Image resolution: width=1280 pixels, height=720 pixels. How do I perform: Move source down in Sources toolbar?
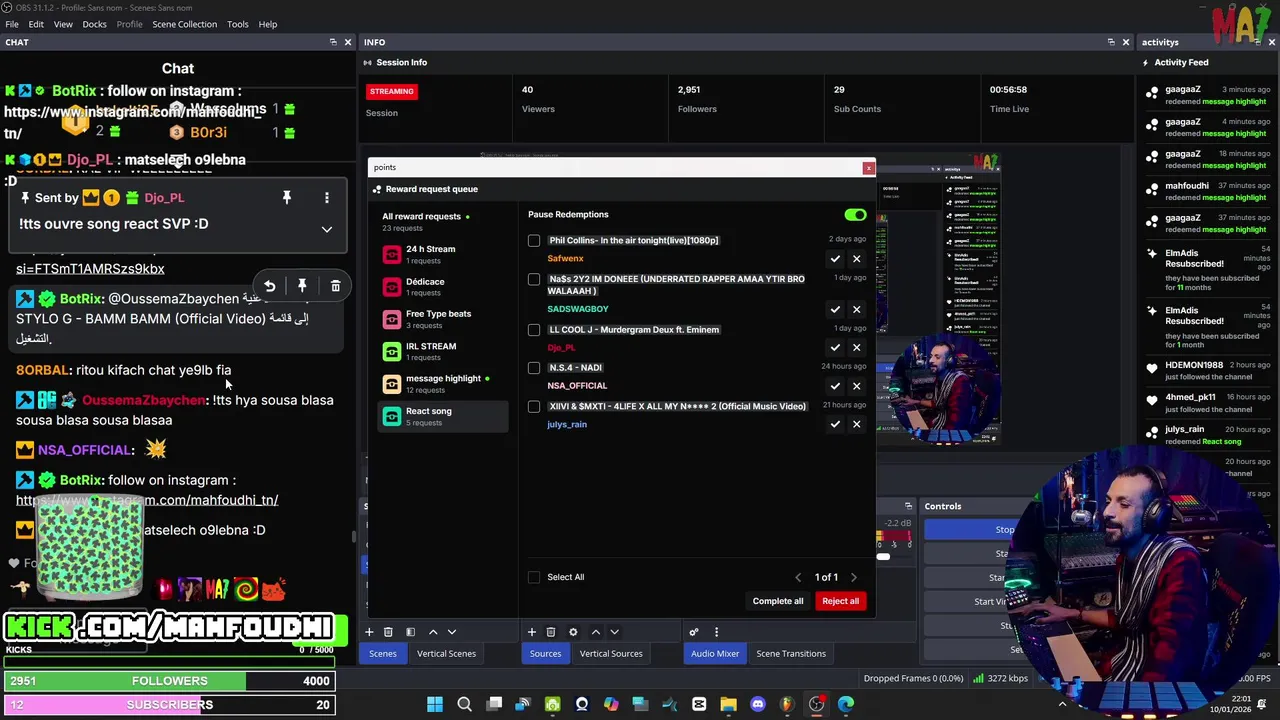[x=614, y=632]
